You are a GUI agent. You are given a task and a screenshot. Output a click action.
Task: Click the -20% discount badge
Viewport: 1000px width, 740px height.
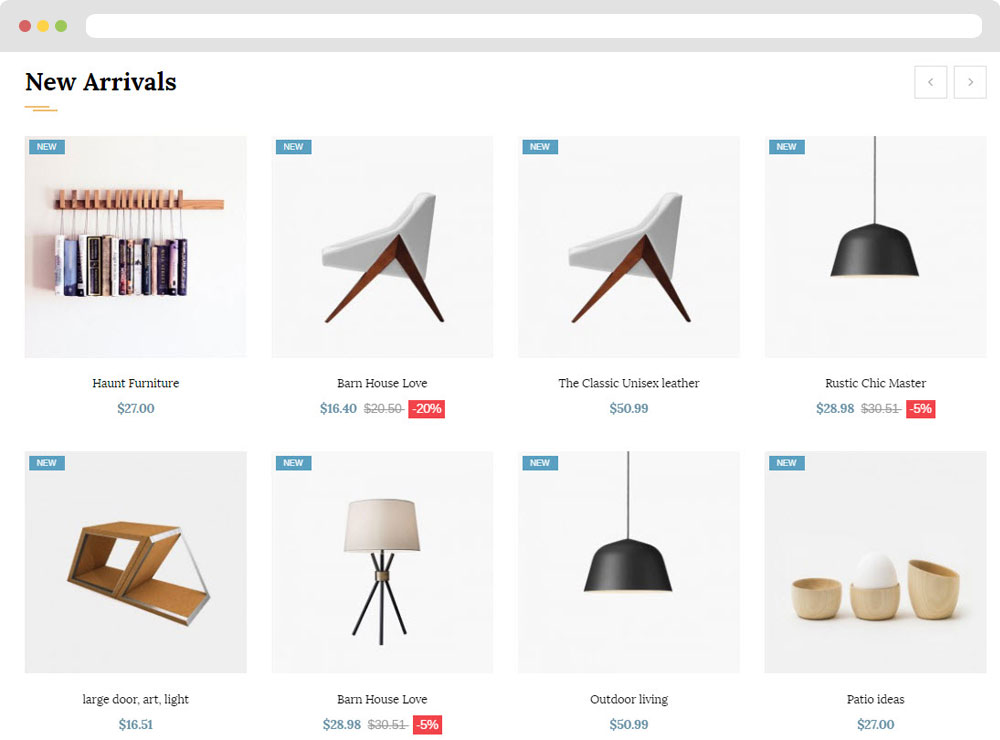(x=427, y=408)
